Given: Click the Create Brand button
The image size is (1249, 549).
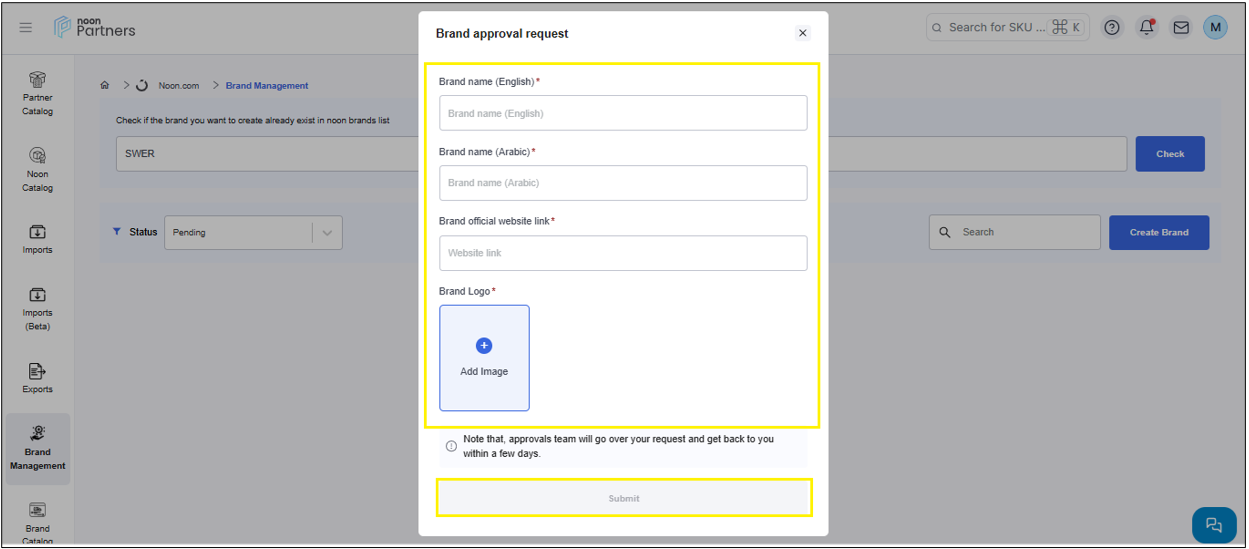Looking at the screenshot, I should [x=1158, y=233].
